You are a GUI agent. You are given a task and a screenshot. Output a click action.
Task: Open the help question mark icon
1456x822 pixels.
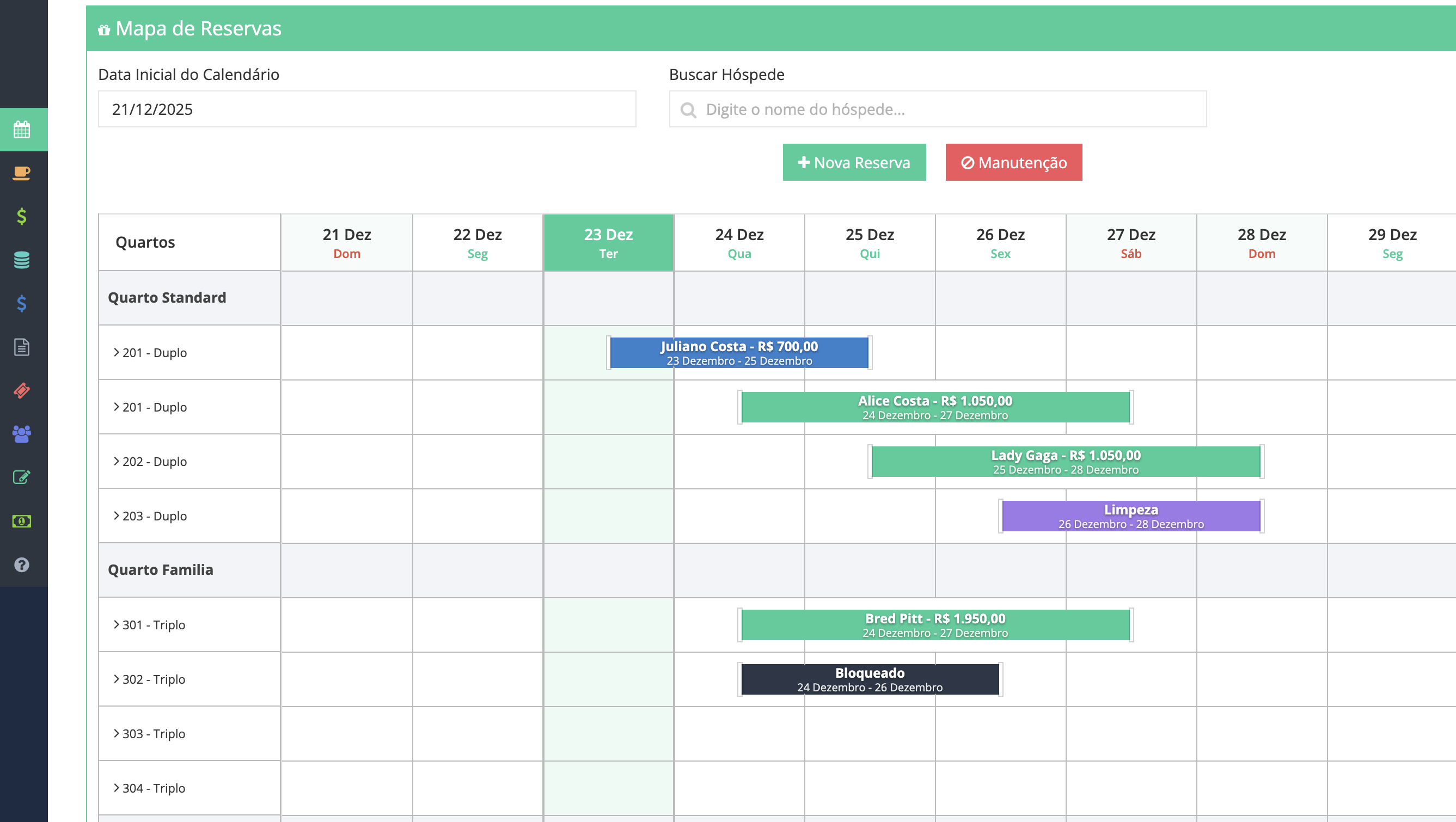click(x=21, y=565)
